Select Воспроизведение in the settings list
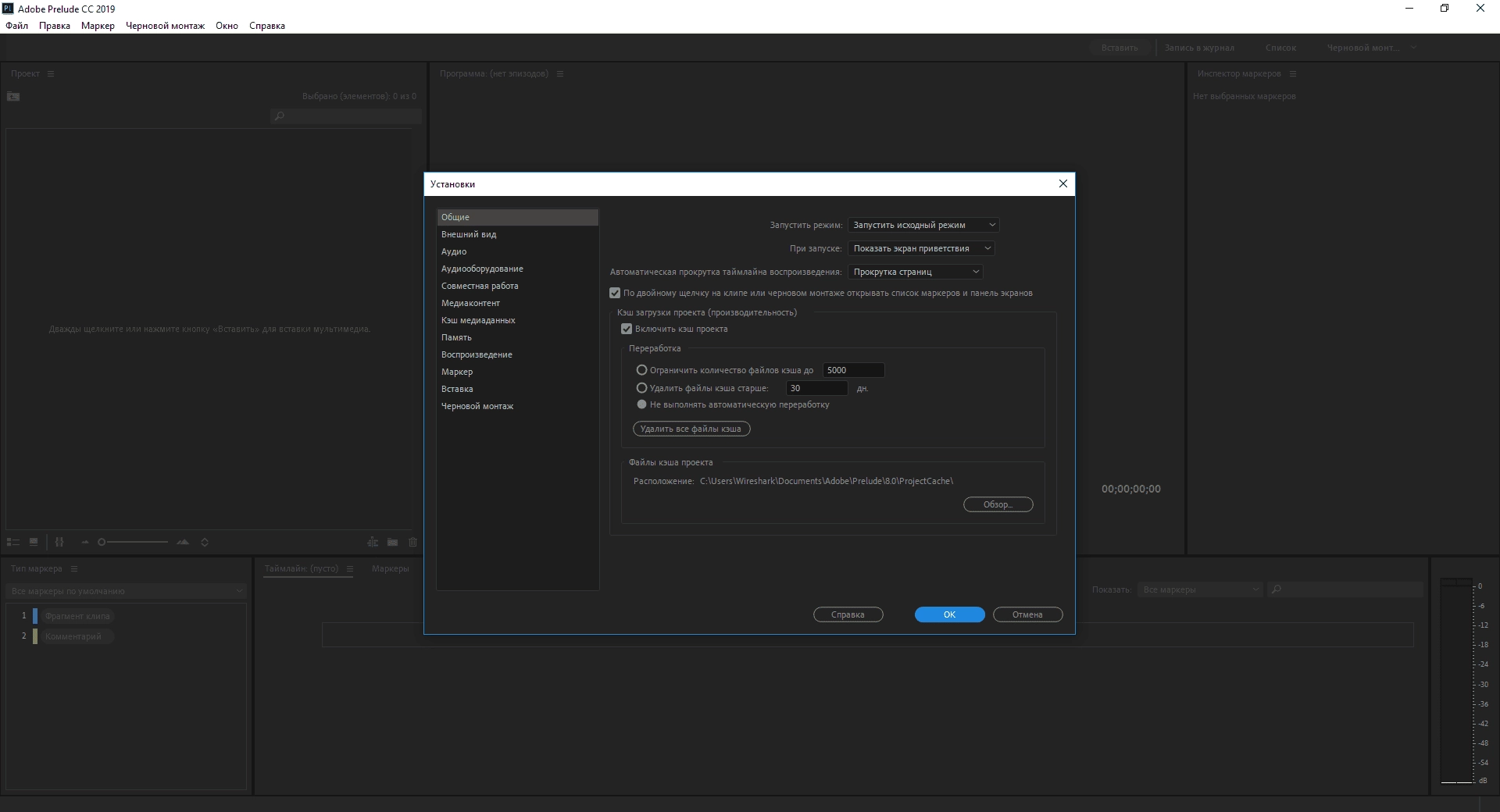This screenshot has width=1500, height=812. 517,354
